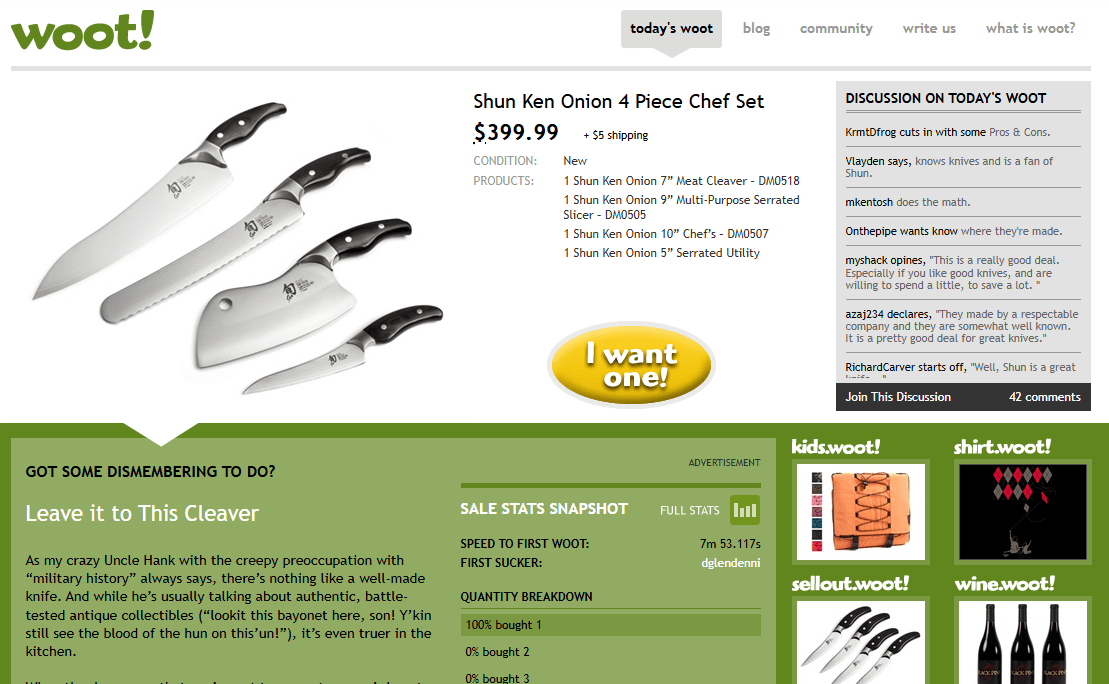1109x684 pixels.
Task: Click the FULL STATS link text
Action: coord(690,510)
